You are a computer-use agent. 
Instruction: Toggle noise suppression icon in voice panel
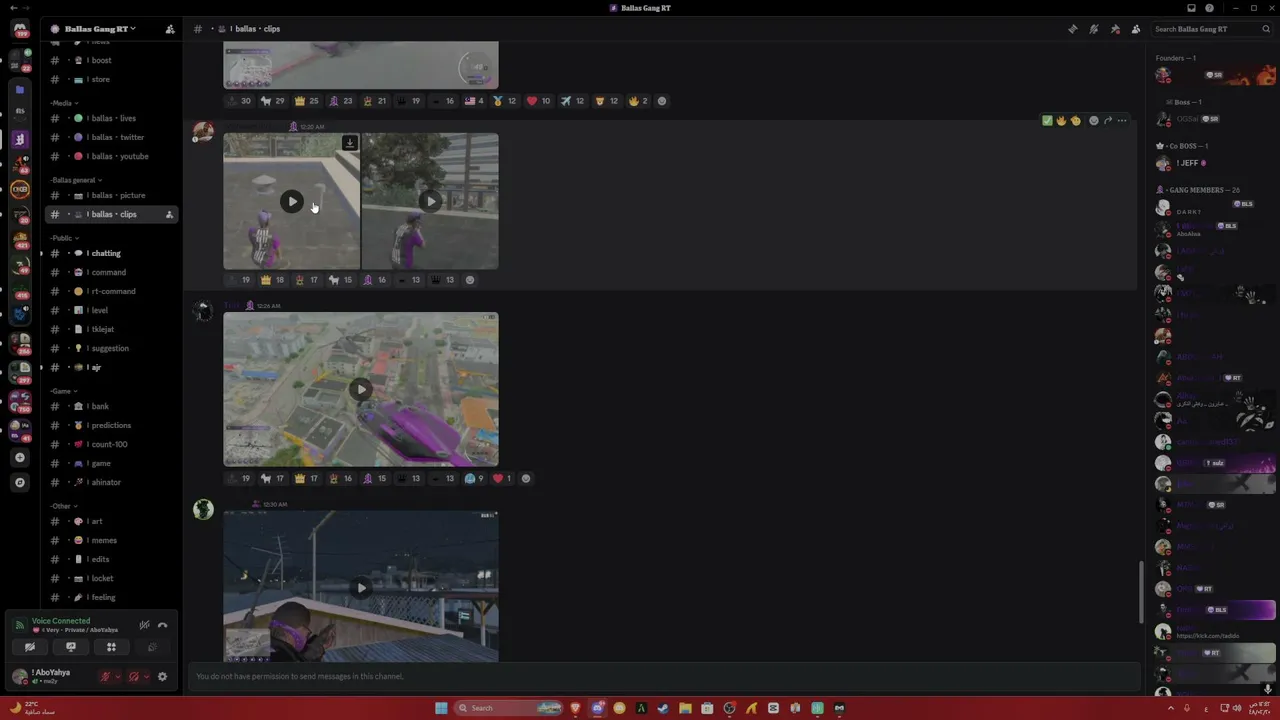click(x=144, y=625)
